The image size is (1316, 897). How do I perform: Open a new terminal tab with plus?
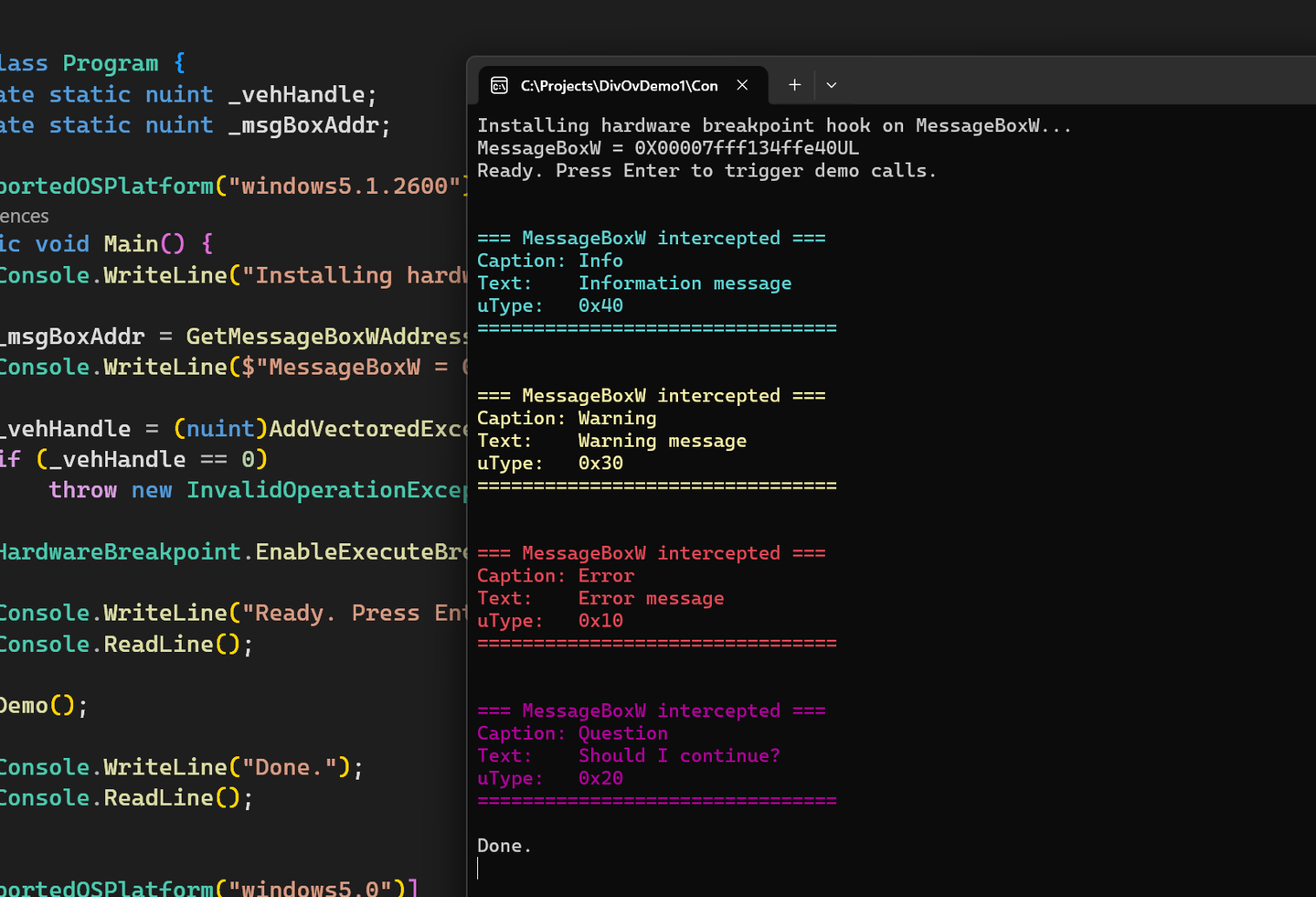tap(794, 85)
